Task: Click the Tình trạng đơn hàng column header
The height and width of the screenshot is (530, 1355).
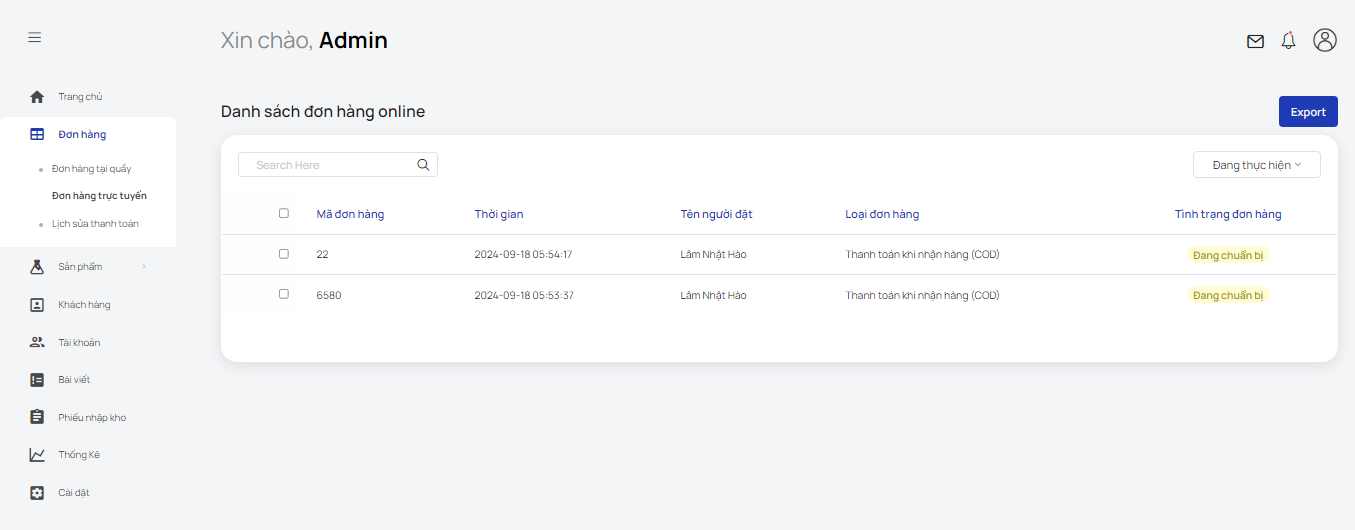Action: coord(1228,214)
